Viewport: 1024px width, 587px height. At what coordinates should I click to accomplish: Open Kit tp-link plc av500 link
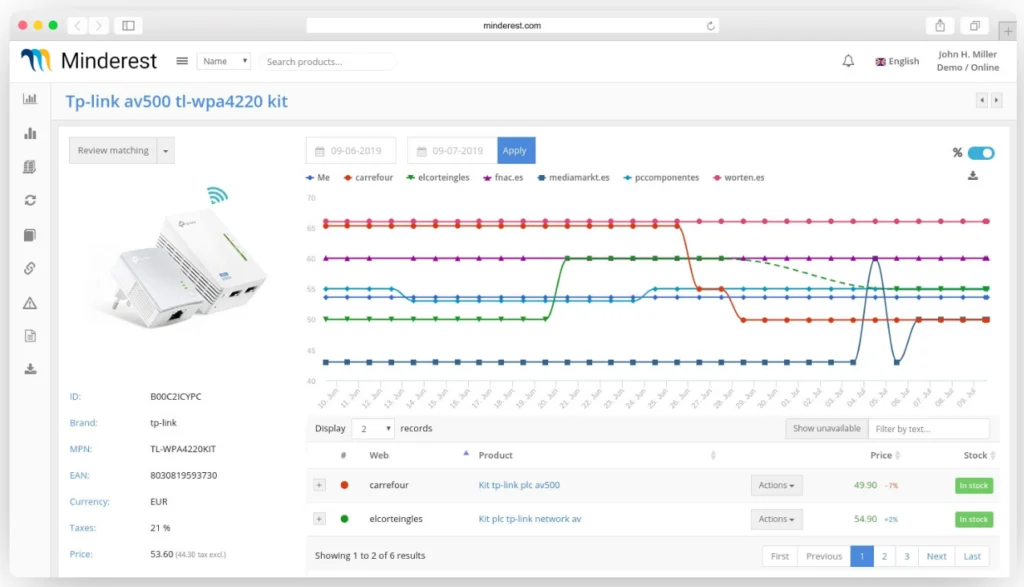click(x=519, y=485)
